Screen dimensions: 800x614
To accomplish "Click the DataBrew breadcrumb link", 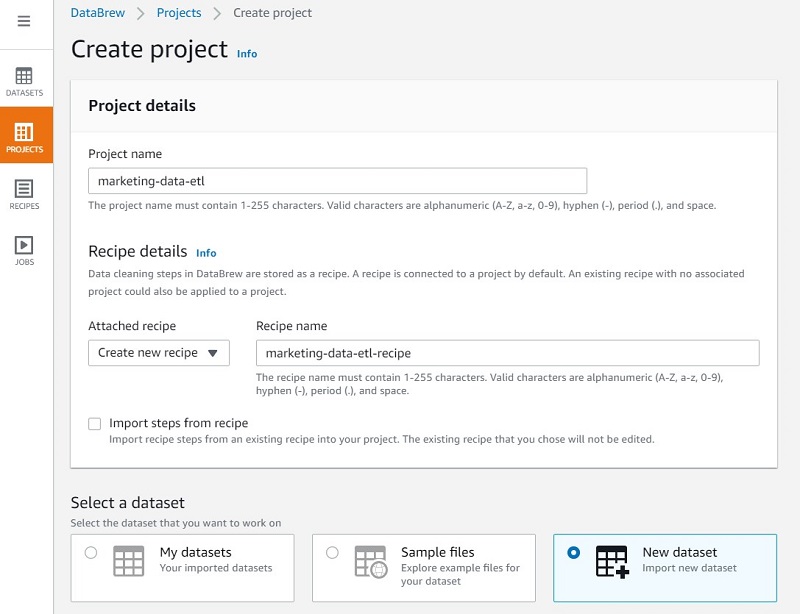I will click(97, 13).
